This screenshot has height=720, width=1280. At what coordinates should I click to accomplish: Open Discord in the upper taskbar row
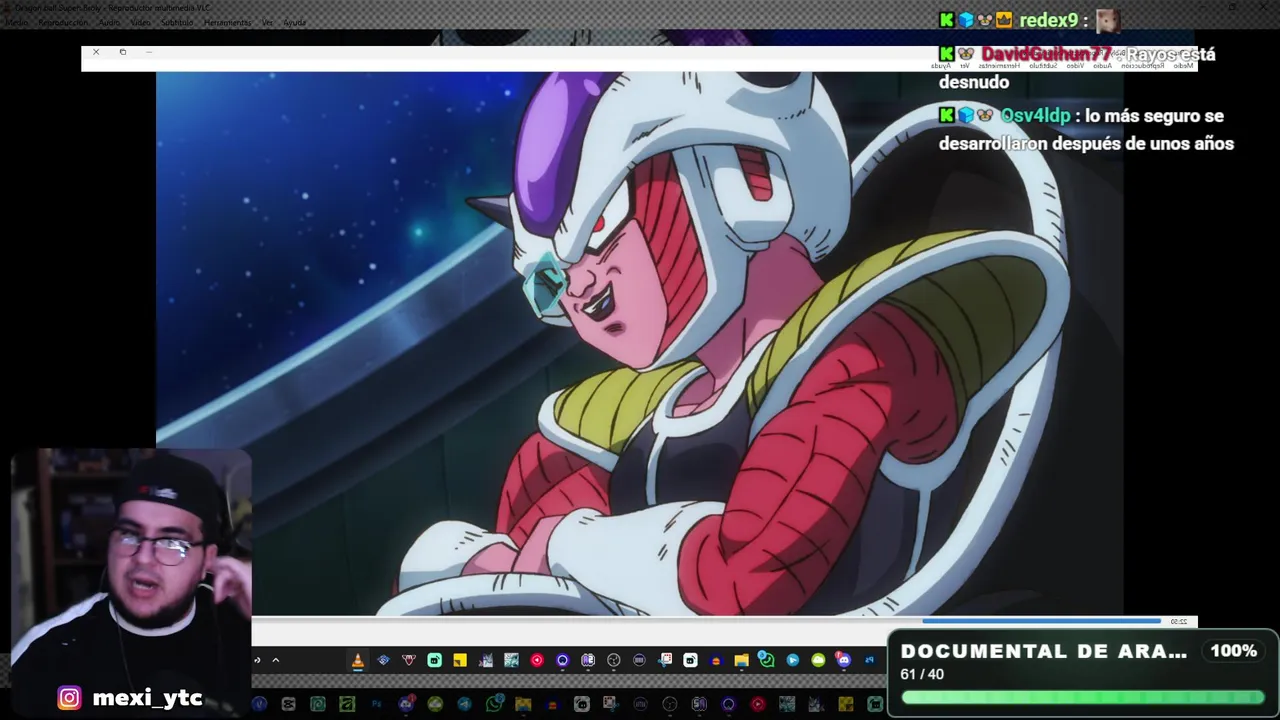click(x=843, y=660)
